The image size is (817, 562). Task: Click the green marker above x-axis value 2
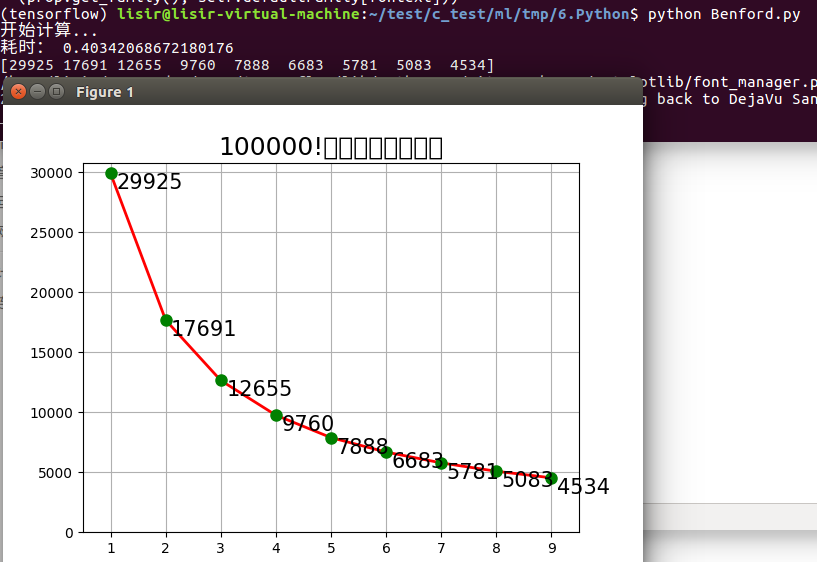pos(166,320)
